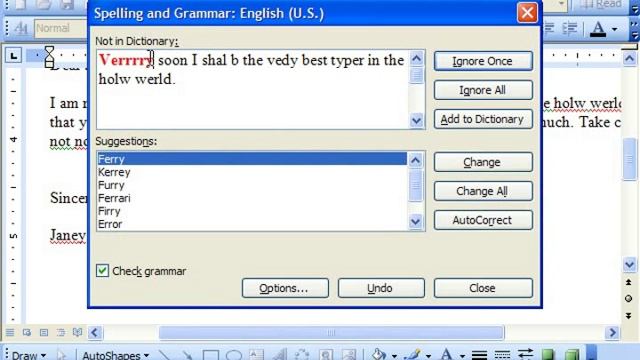Click the Undo button in dialog
The image size is (640, 360).
click(x=381, y=288)
